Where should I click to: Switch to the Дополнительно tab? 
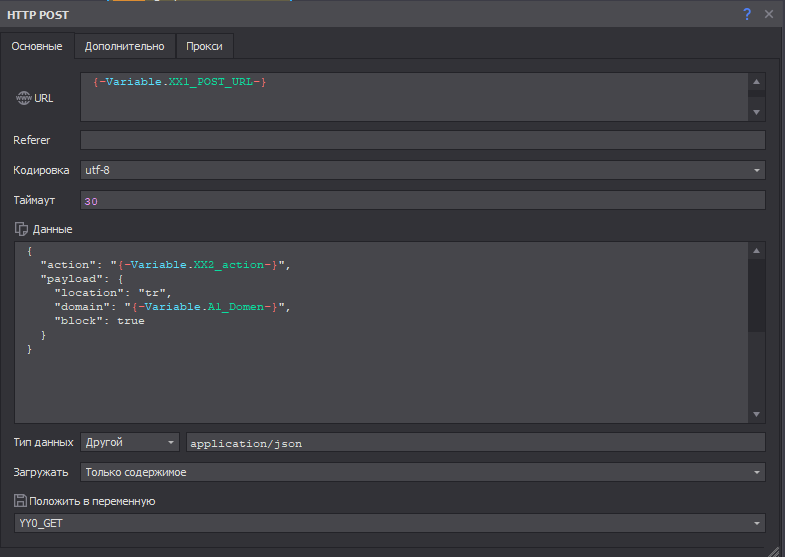click(x=124, y=46)
